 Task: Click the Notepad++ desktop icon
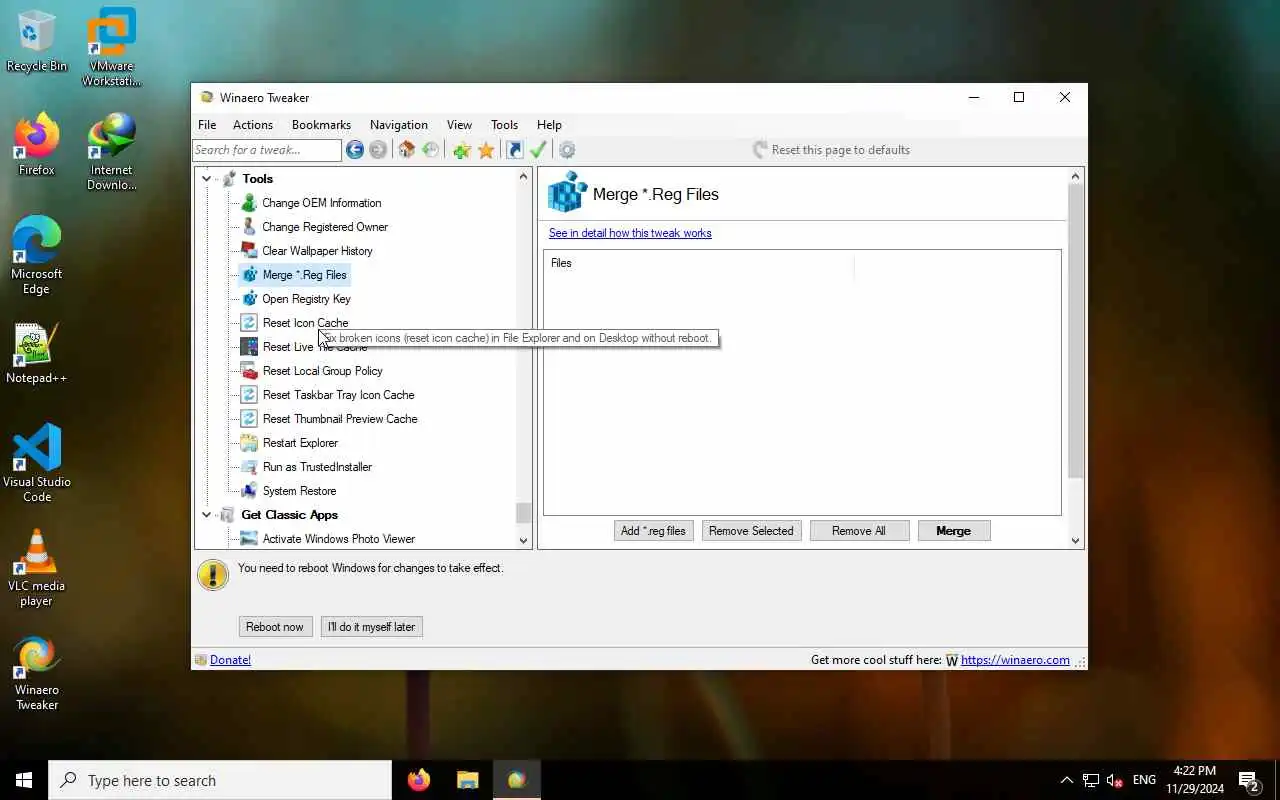point(37,345)
